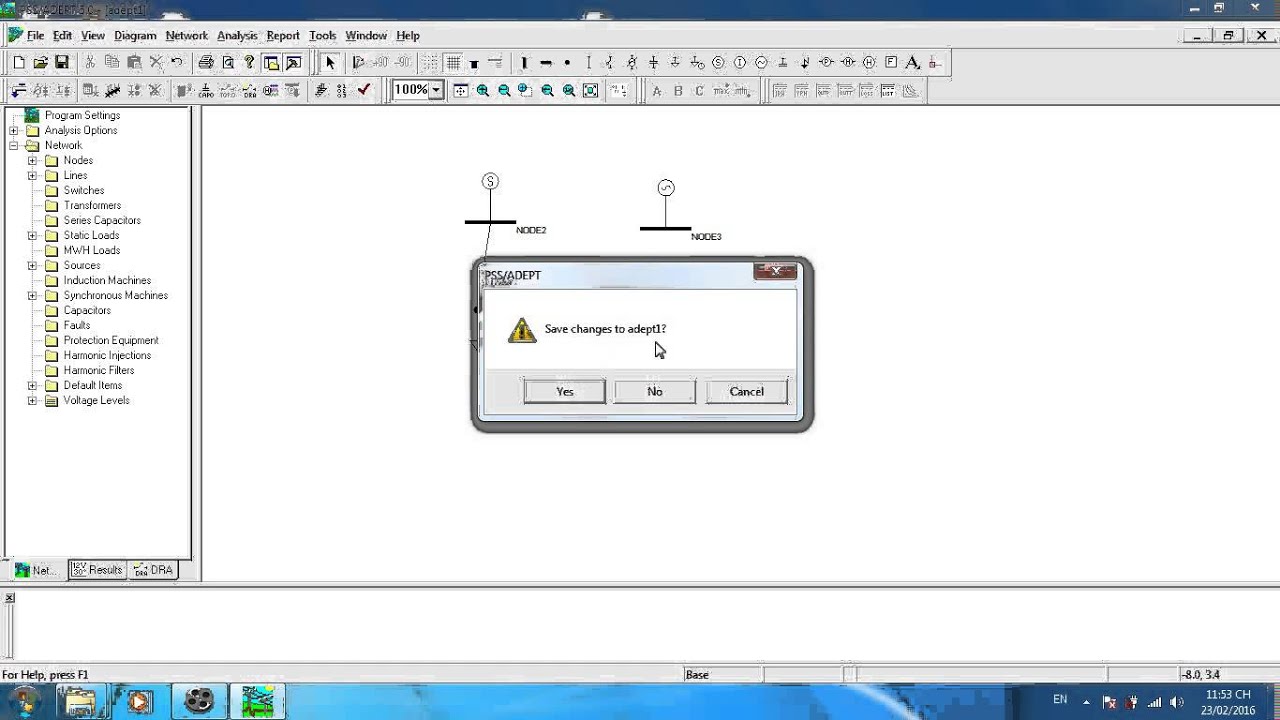This screenshot has width=1280, height=720.
Task: Open the Report menu
Action: coord(283,35)
